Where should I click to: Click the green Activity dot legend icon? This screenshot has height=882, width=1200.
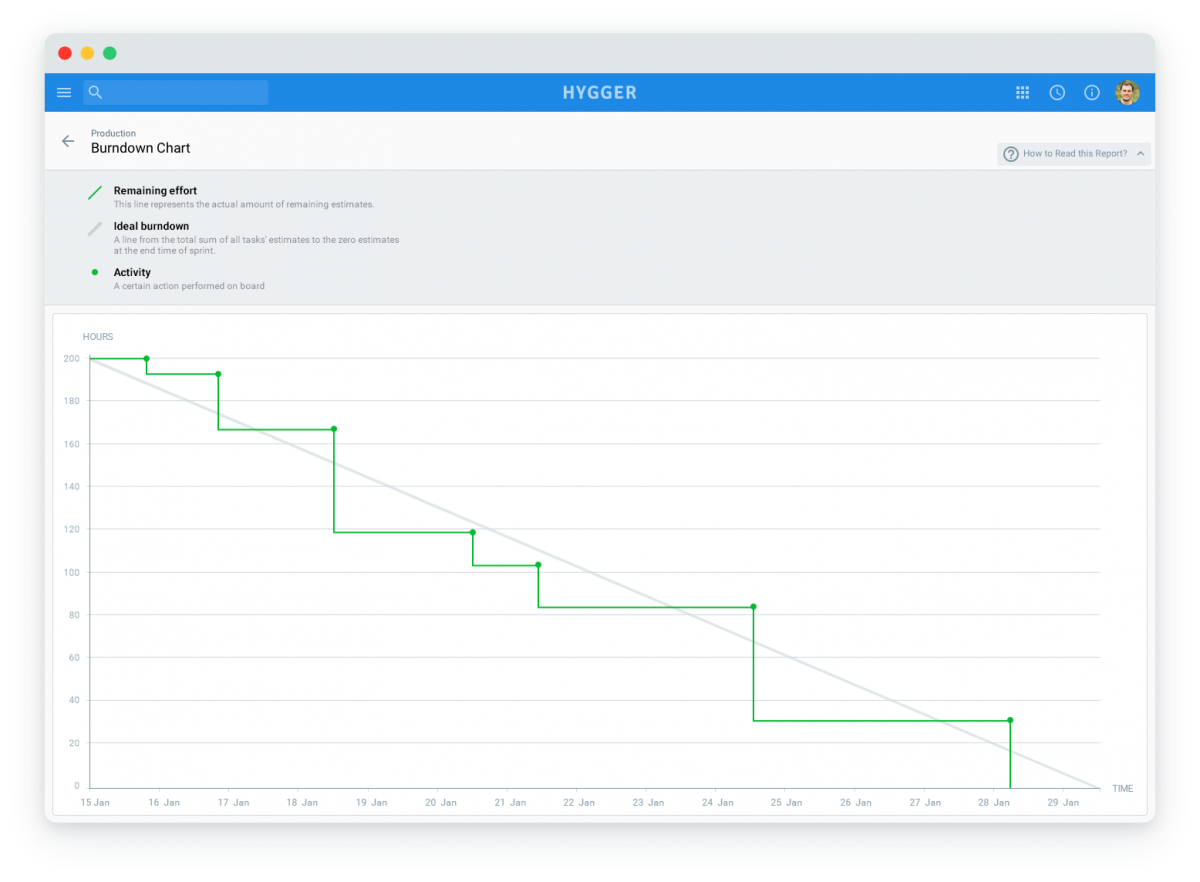[95, 272]
